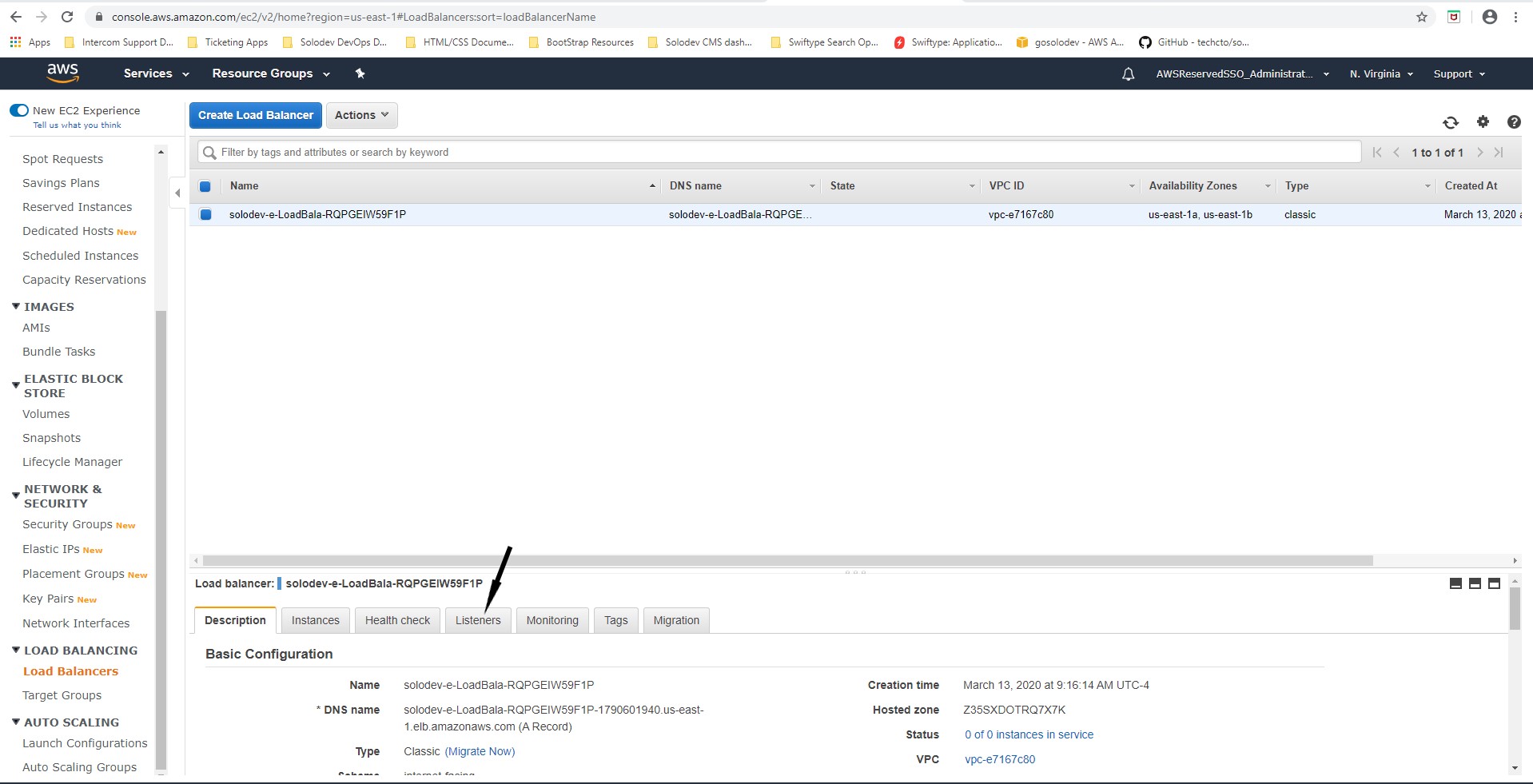Reload the browser page
This screenshot has height=784, width=1533.
click(x=67, y=17)
